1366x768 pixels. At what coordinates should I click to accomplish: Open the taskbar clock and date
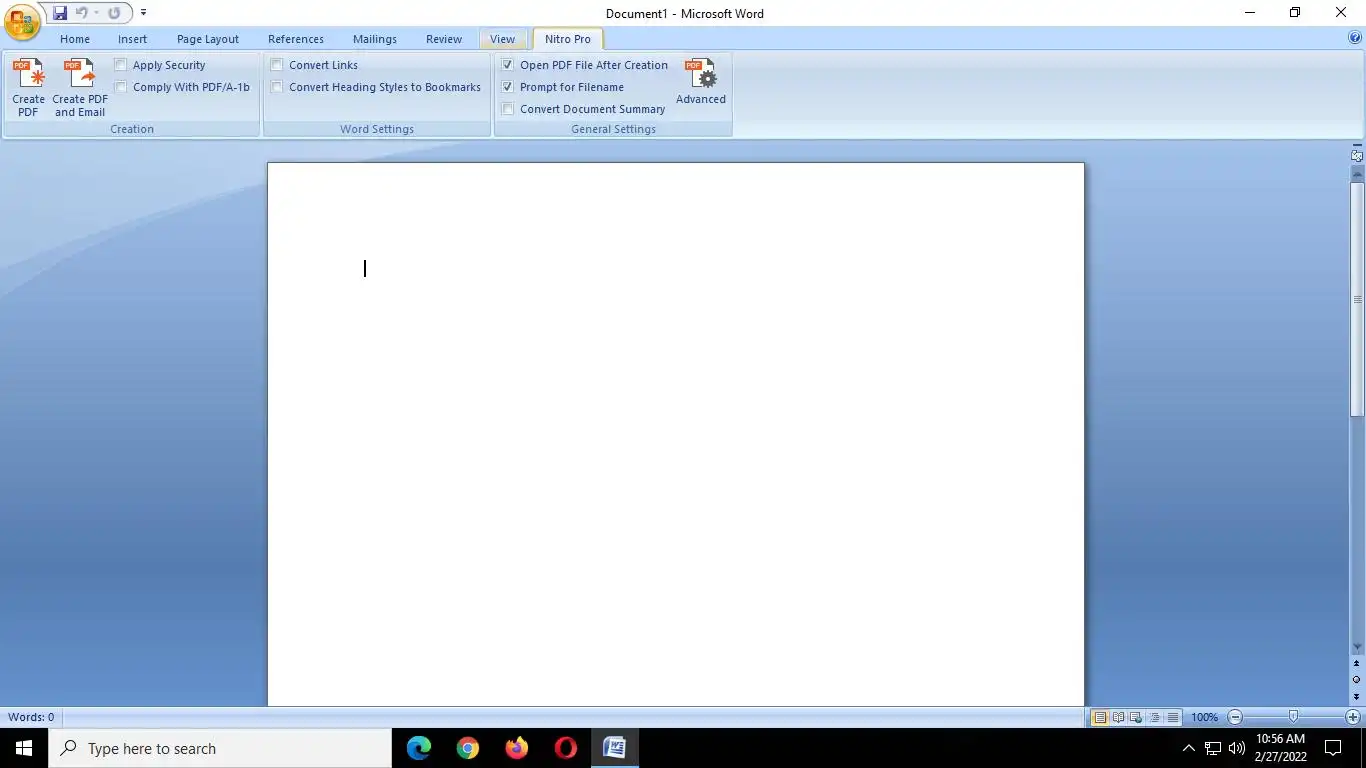pyautogui.click(x=1280, y=748)
